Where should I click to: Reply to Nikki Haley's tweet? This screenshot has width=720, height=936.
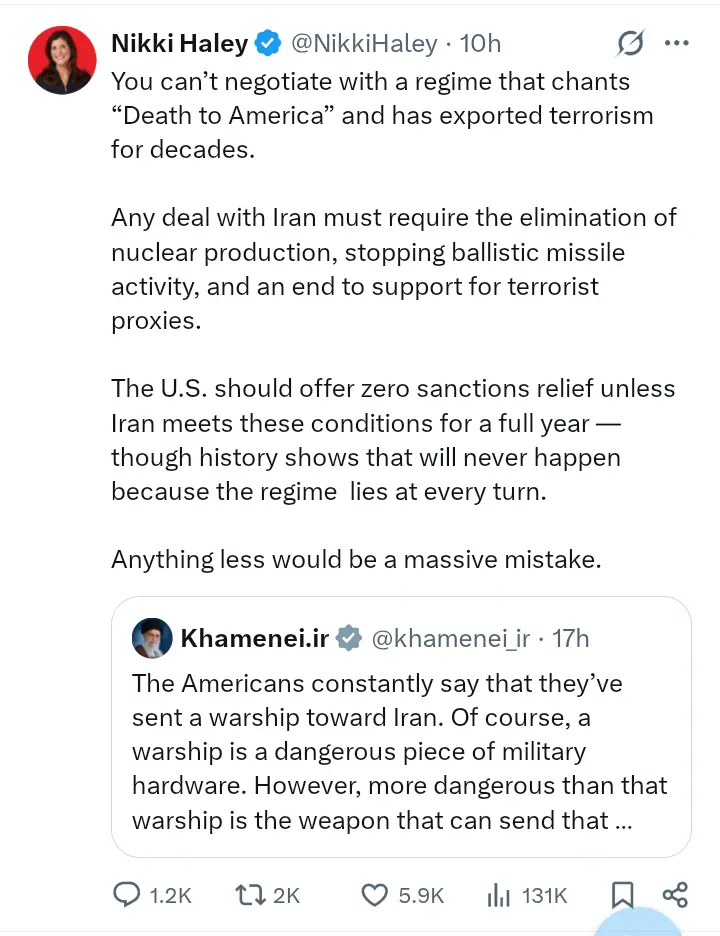[127, 895]
